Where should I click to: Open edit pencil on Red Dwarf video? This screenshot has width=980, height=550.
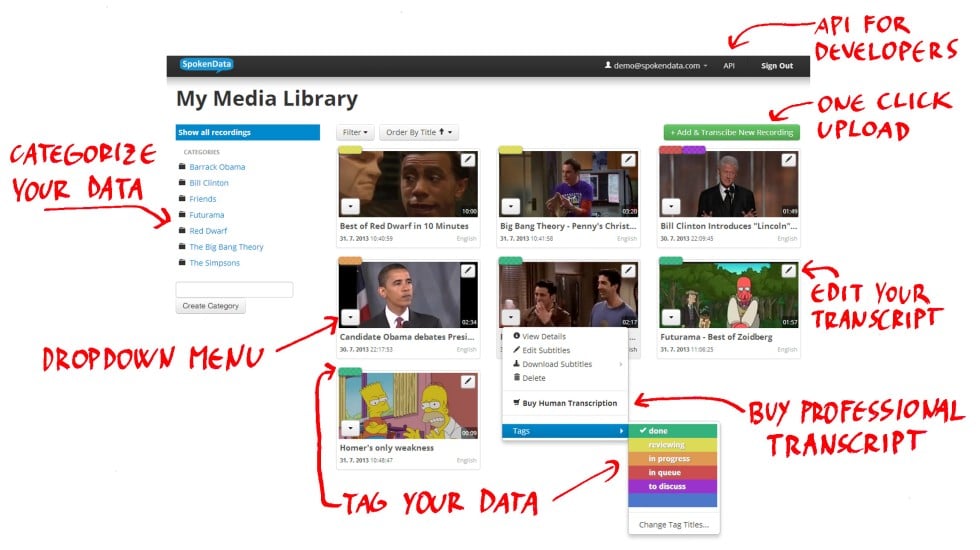point(468,160)
